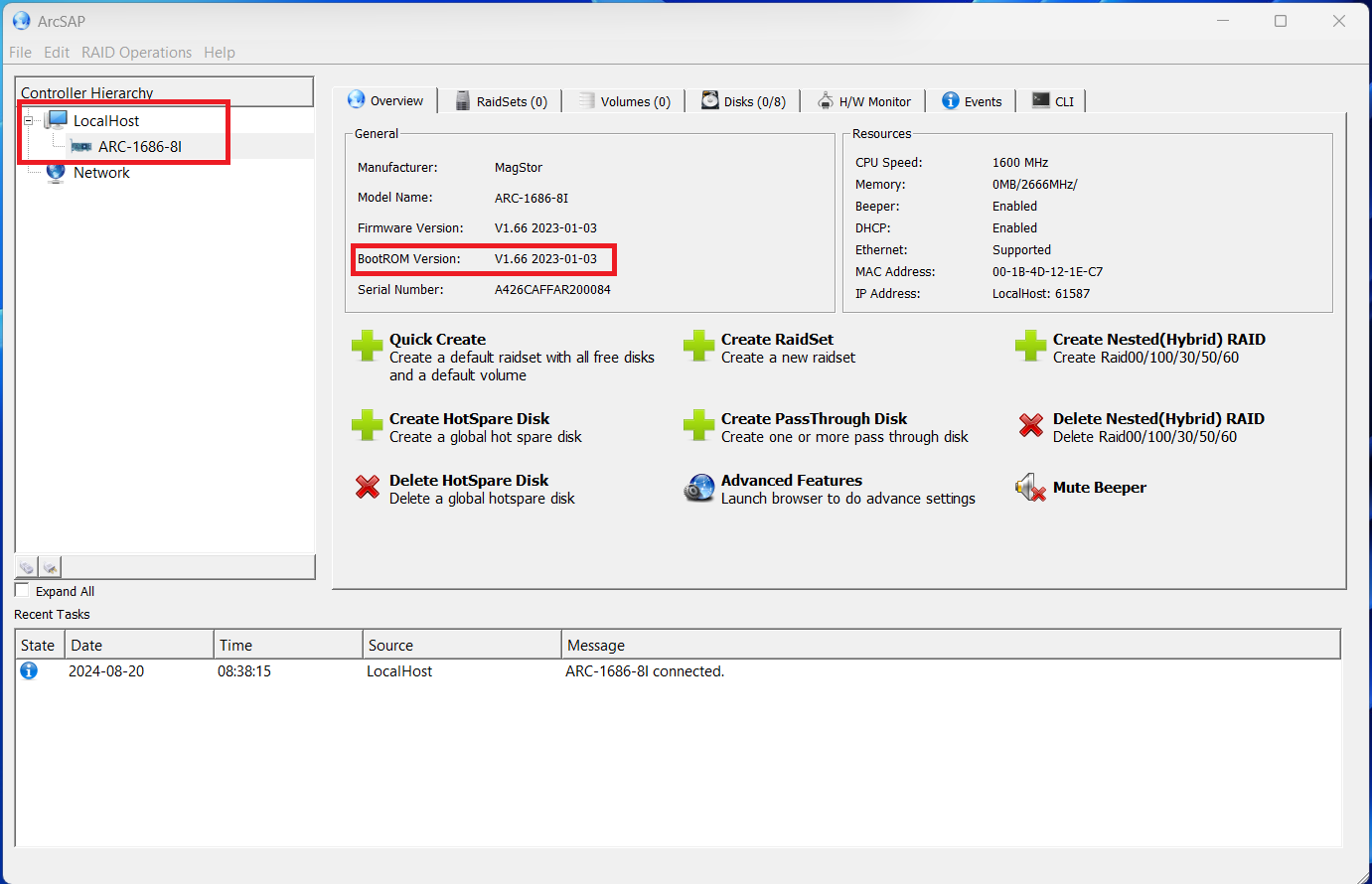Click the Create PassThrough Disk link
1372x884 pixels.
(814, 419)
